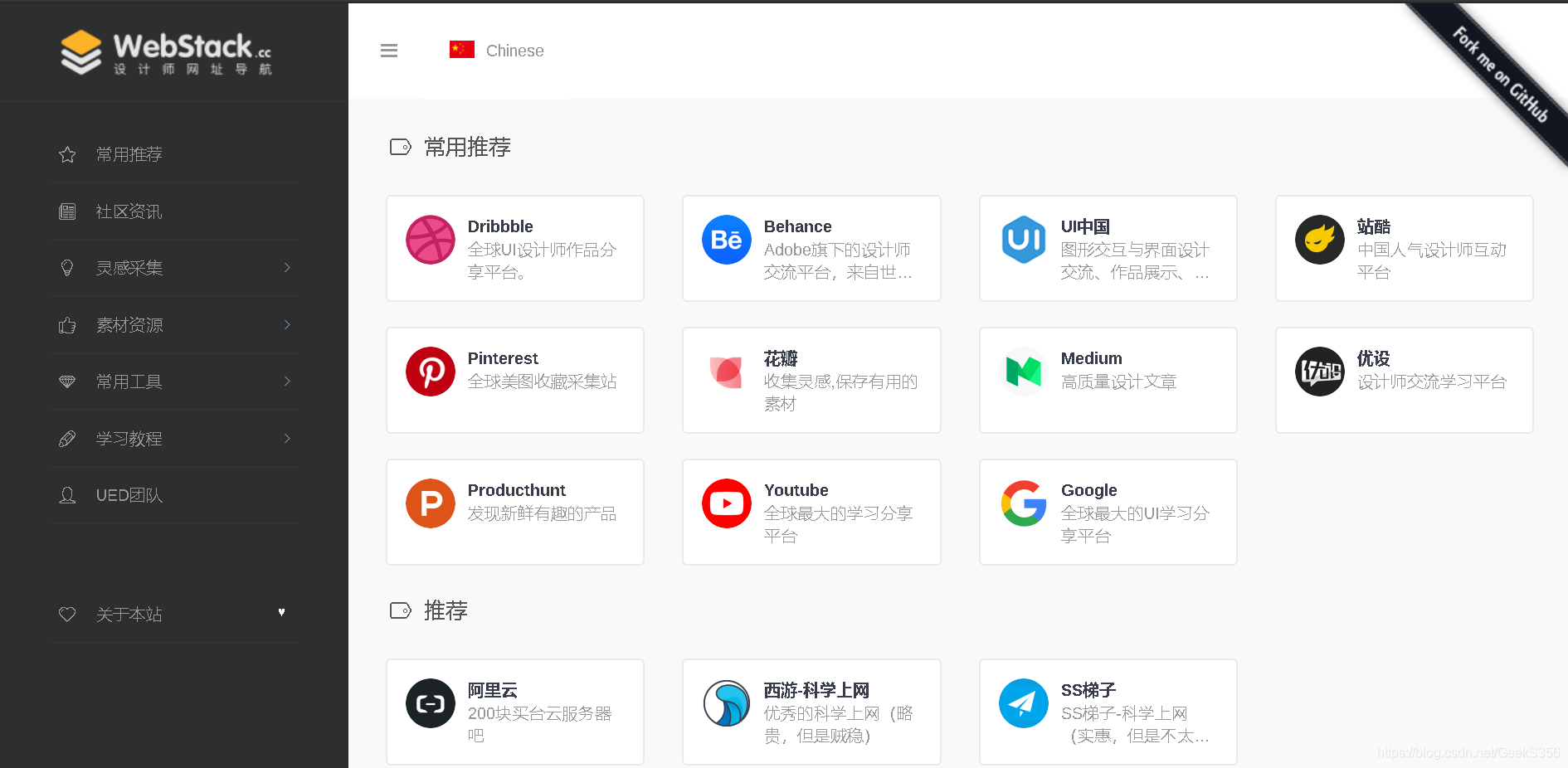
Task: Open the Medium title link
Action: 1091,358
